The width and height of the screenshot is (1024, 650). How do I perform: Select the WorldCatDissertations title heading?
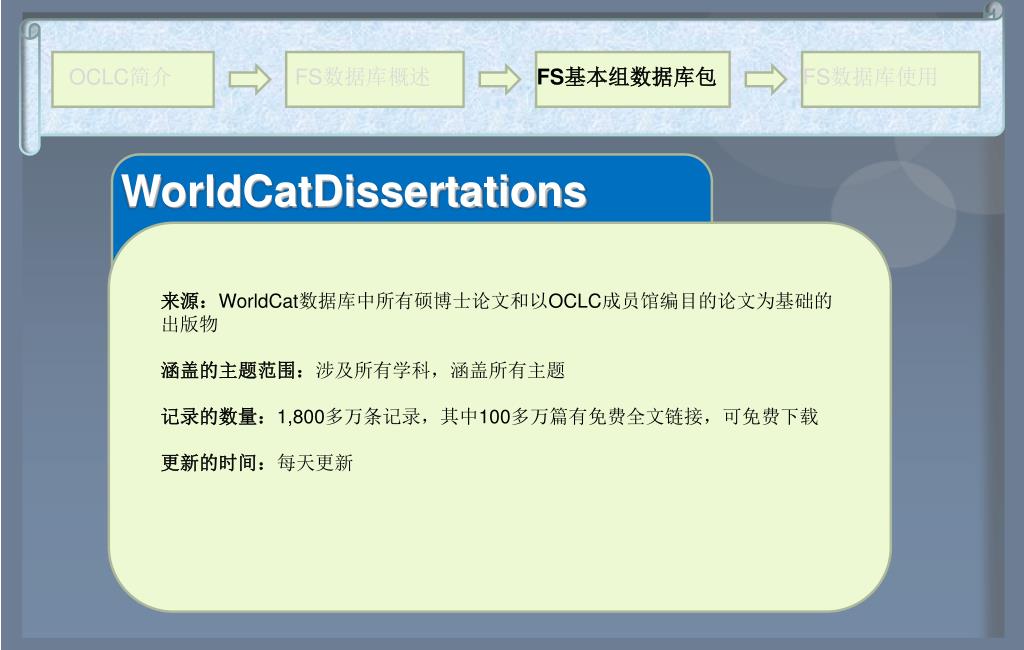pos(354,191)
